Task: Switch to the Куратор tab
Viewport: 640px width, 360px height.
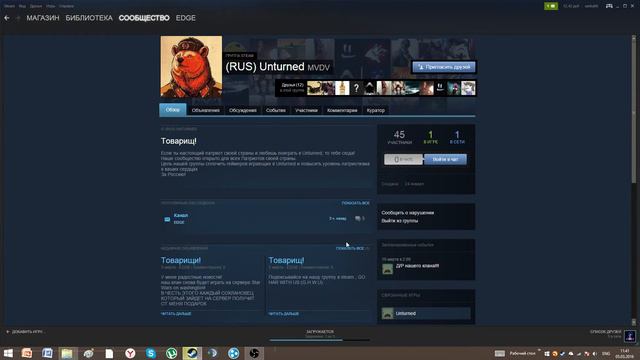Action: (376, 110)
